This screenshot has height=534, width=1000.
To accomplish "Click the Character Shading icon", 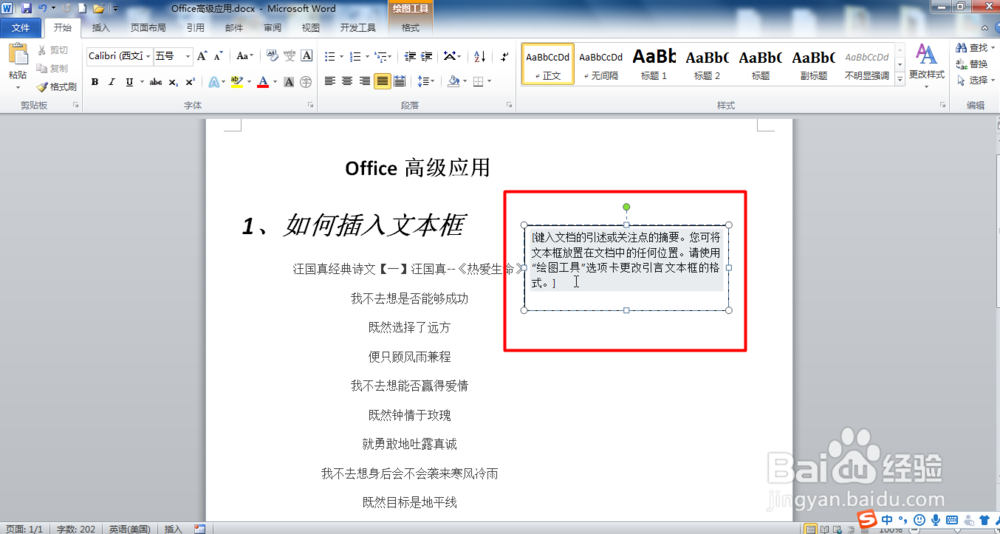I will tap(289, 82).
